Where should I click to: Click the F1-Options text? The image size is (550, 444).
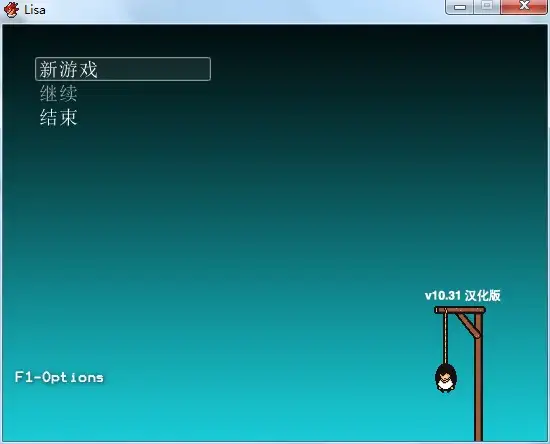pyautogui.click(x=59, y=377)
